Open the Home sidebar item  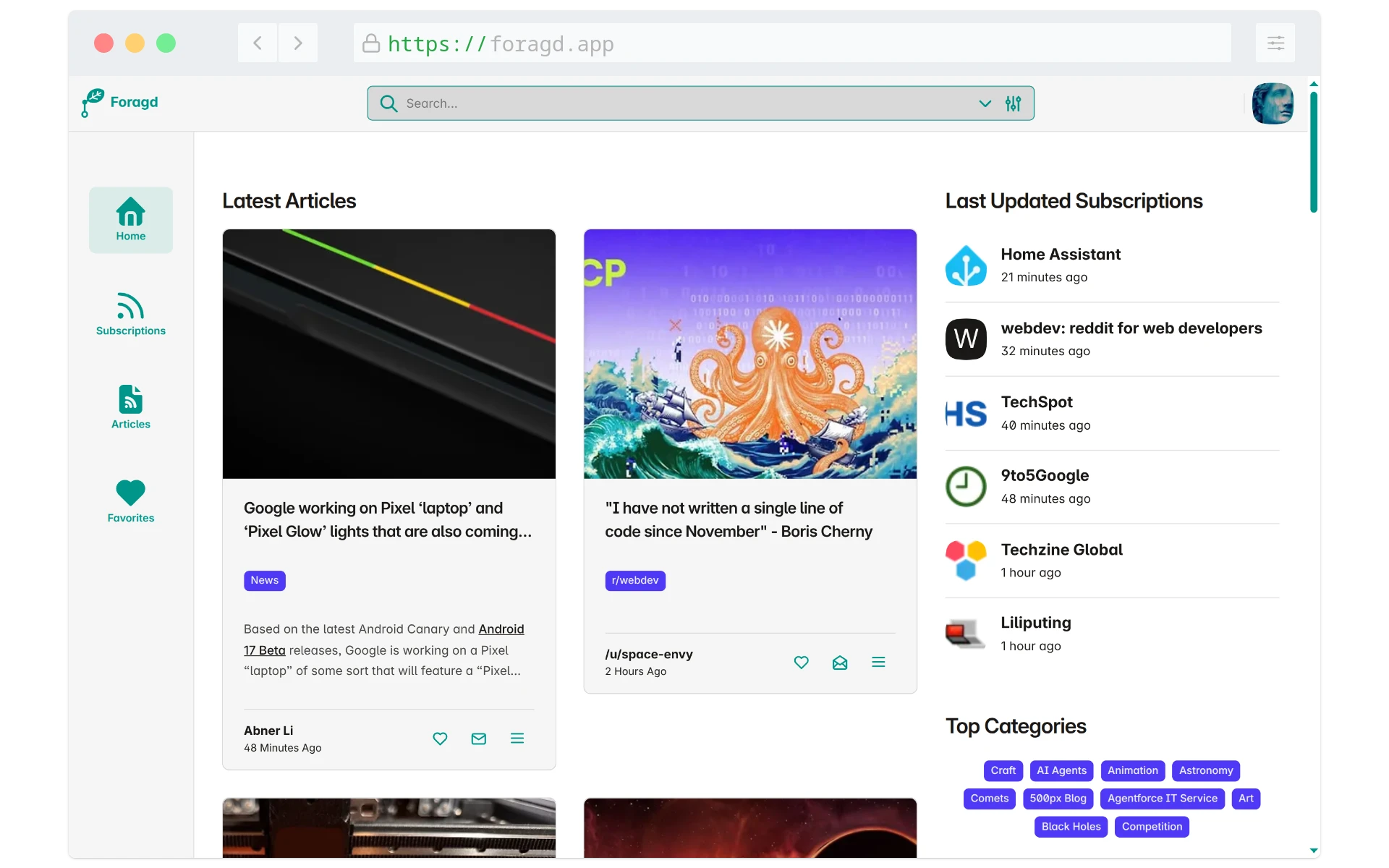131,220
